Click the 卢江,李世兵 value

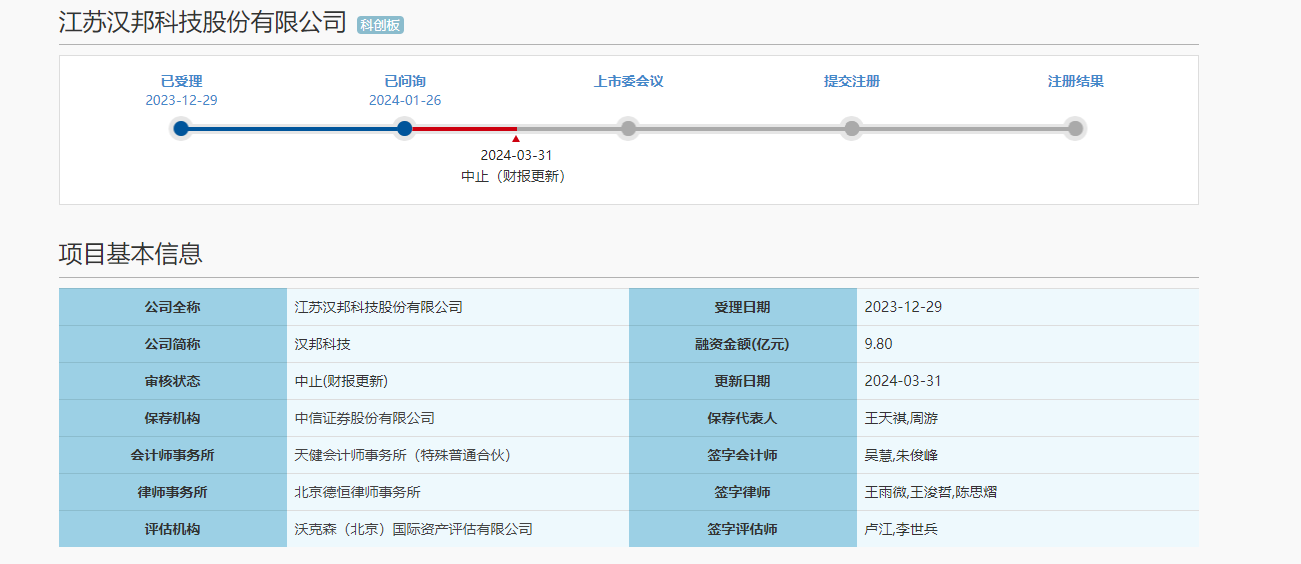coord(902,529)
